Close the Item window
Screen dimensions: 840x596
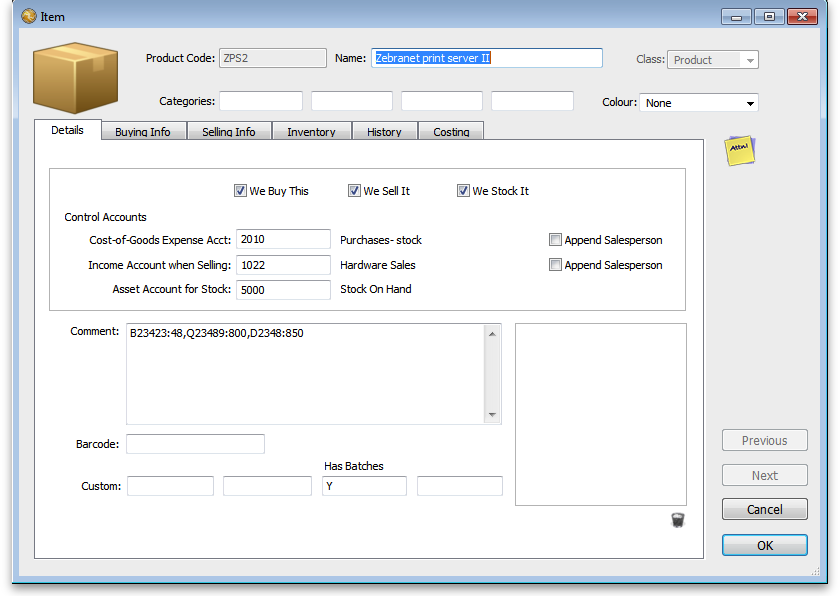pyautogui.click(x=802, y=17)
